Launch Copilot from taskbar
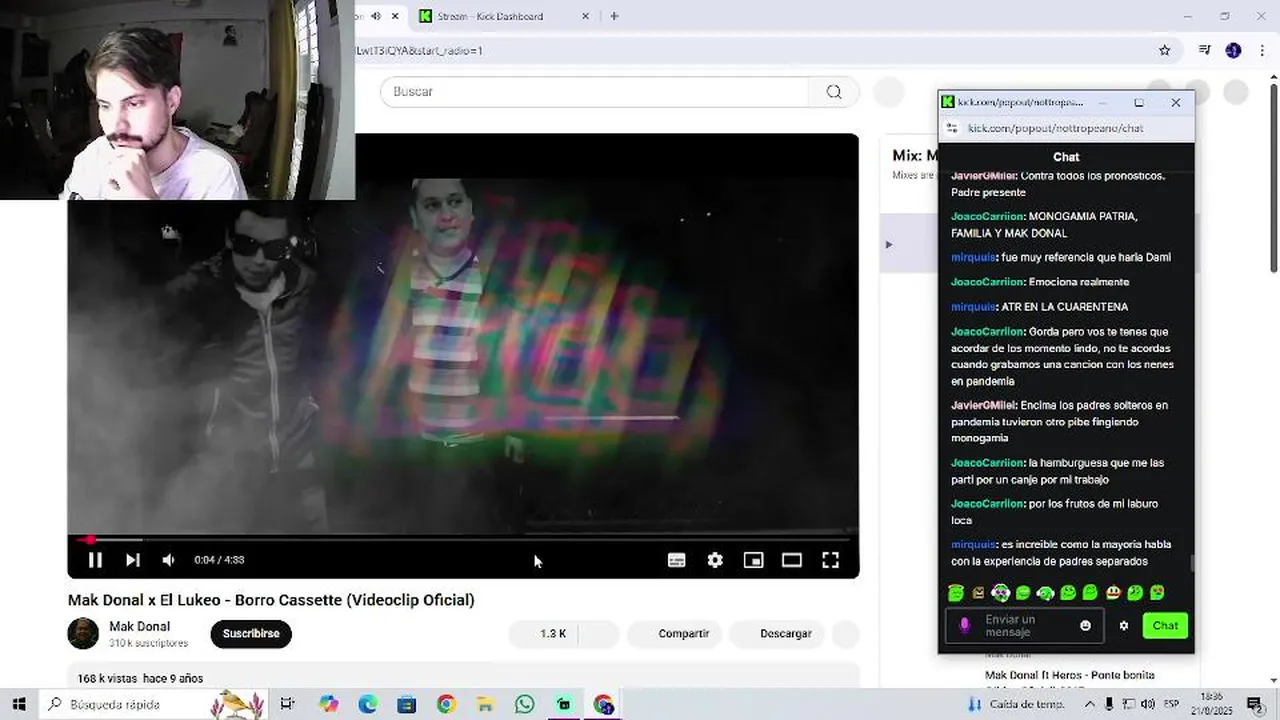The image size is (1280, 720). (x=329, y=704)
